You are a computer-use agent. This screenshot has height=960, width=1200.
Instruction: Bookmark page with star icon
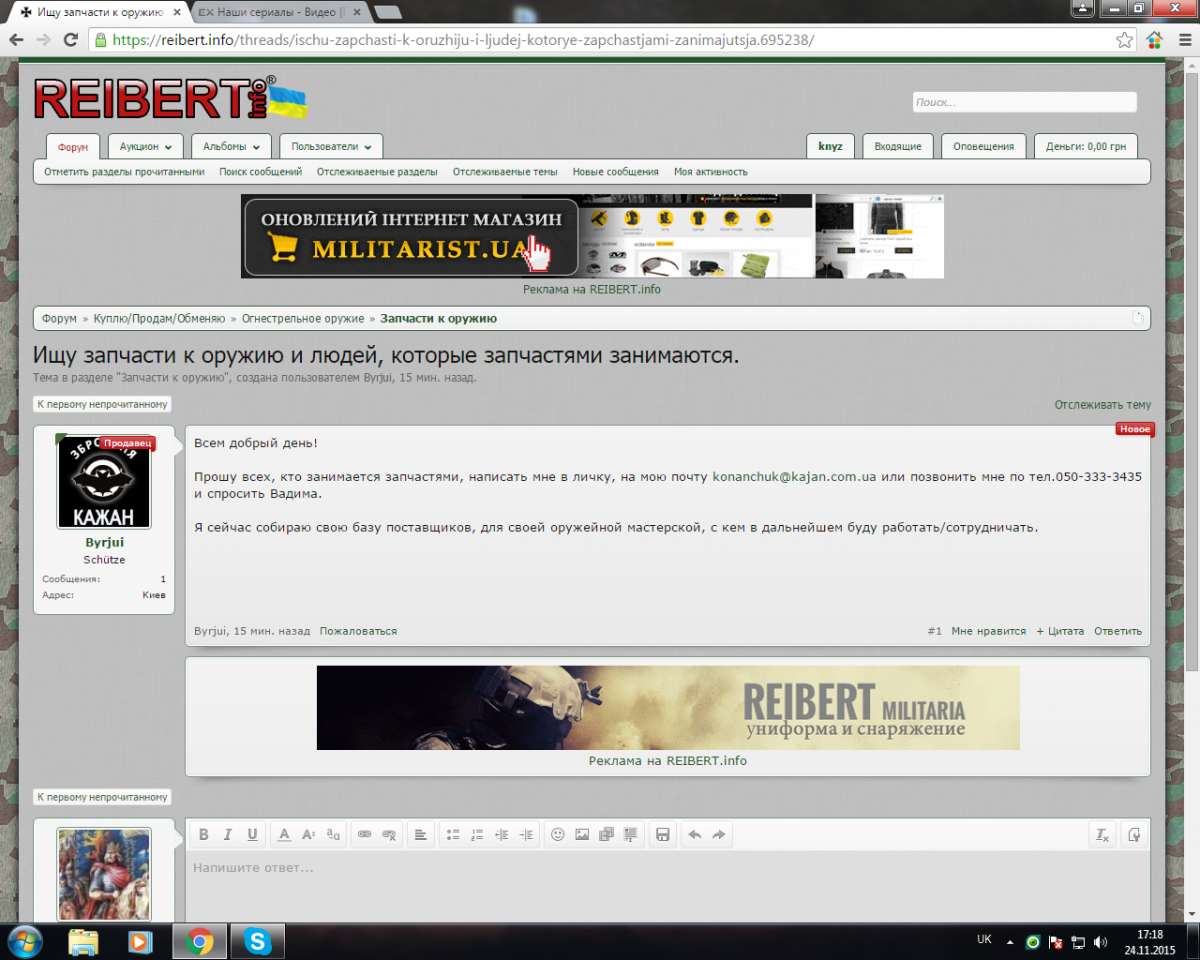point(1125,40)
